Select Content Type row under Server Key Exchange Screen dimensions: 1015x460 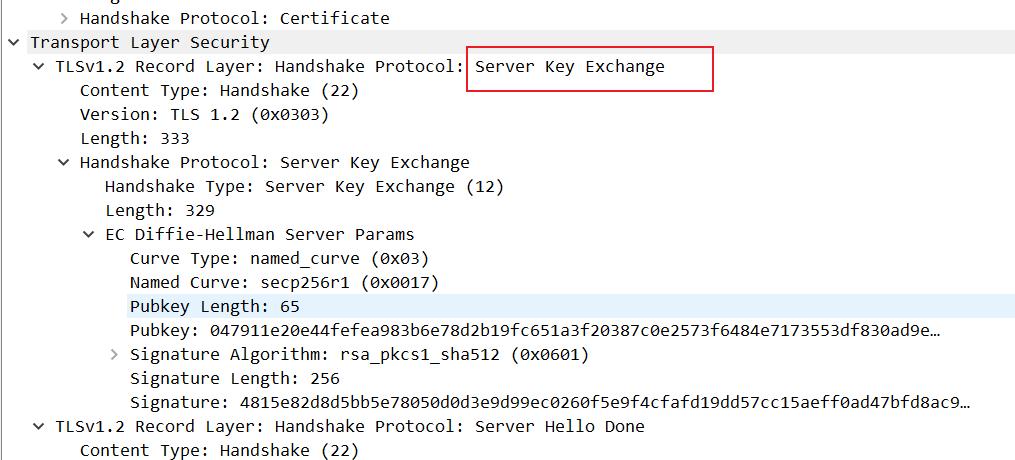[219, 90]
